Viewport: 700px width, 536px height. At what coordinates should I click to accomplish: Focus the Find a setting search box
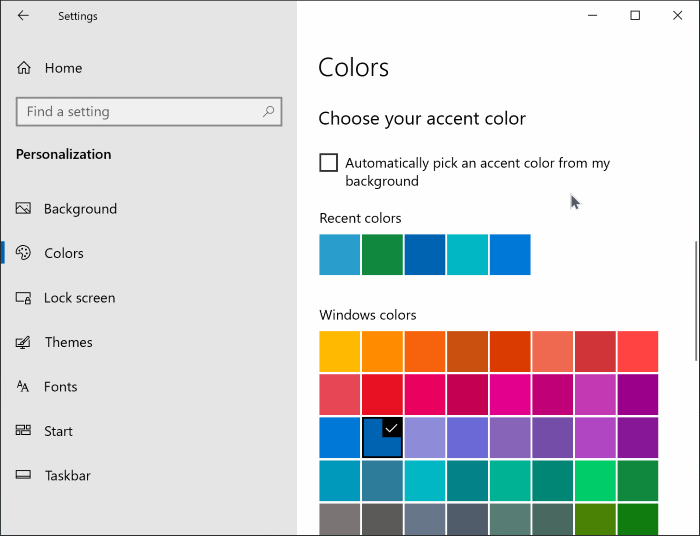149,112
